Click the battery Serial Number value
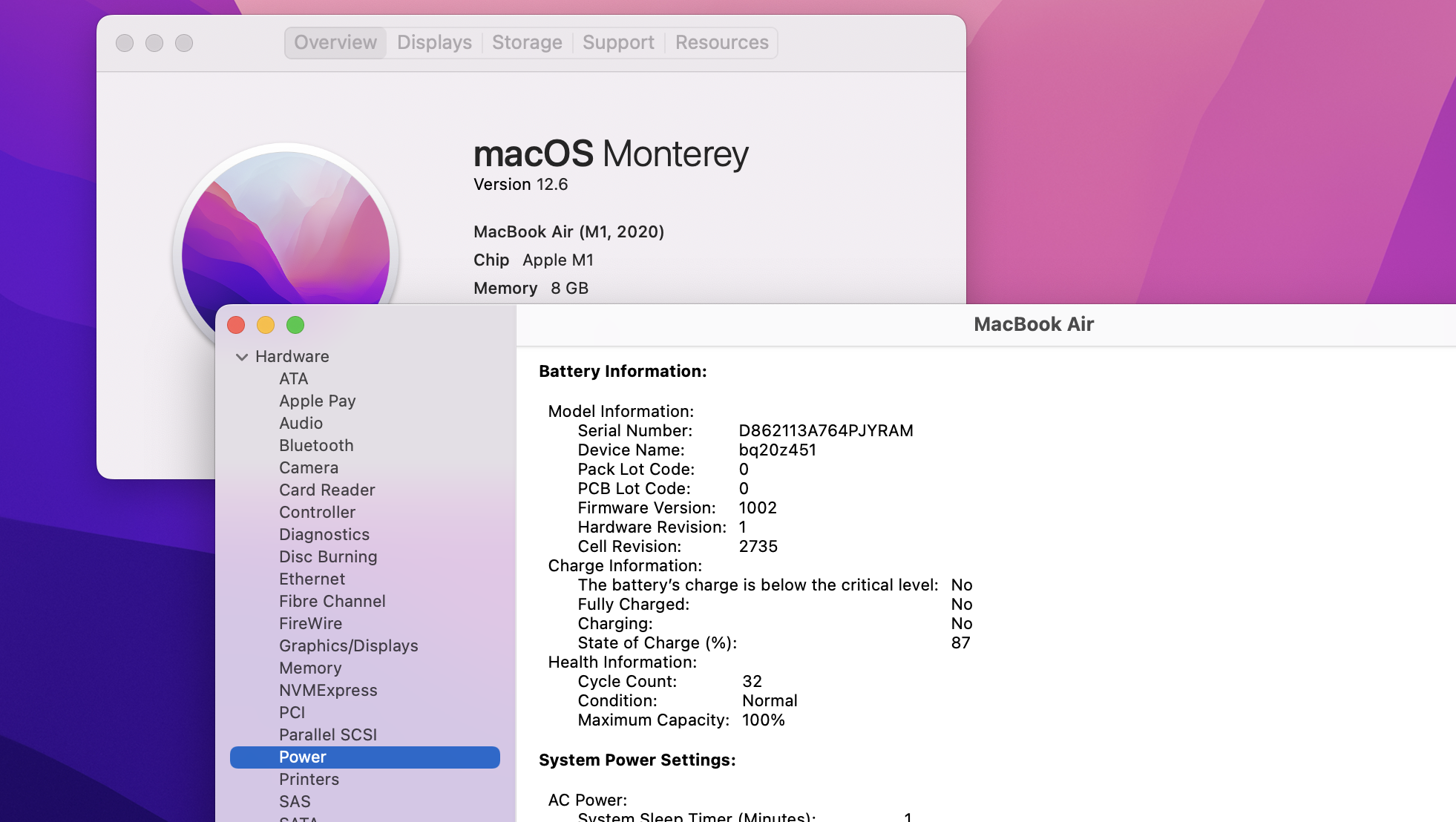 [x=825, y=430]
